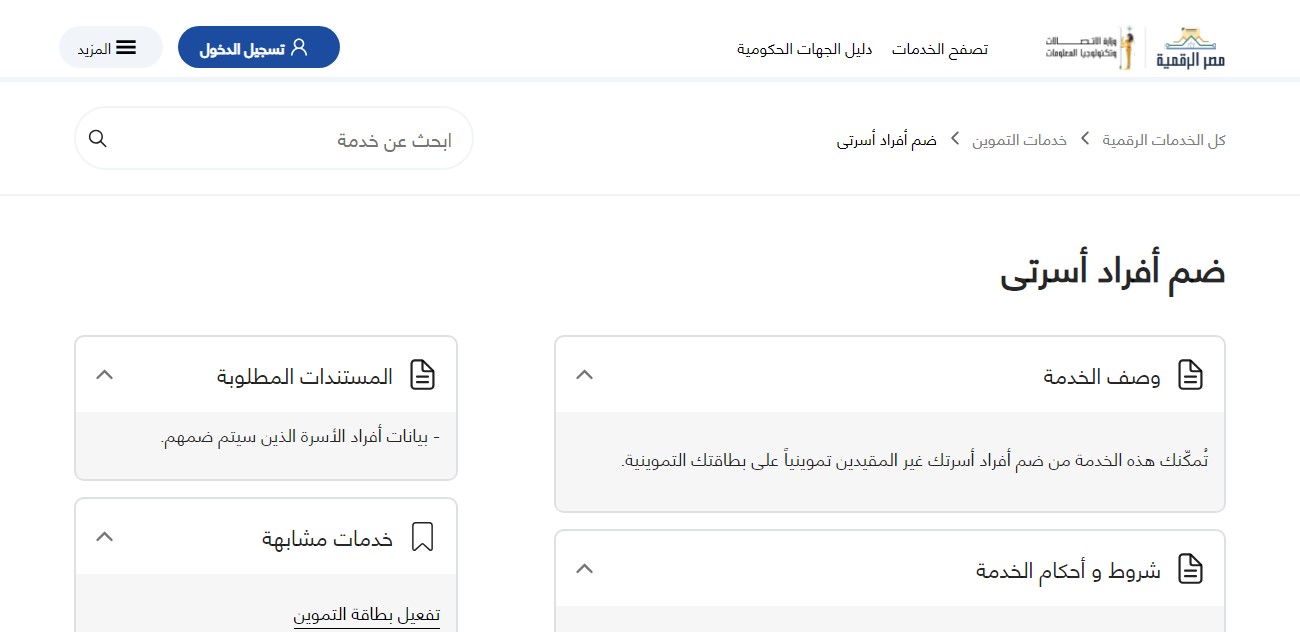
Task: Open دليل الجهات الحكومية in the top menu
Action: coord(804,49)
